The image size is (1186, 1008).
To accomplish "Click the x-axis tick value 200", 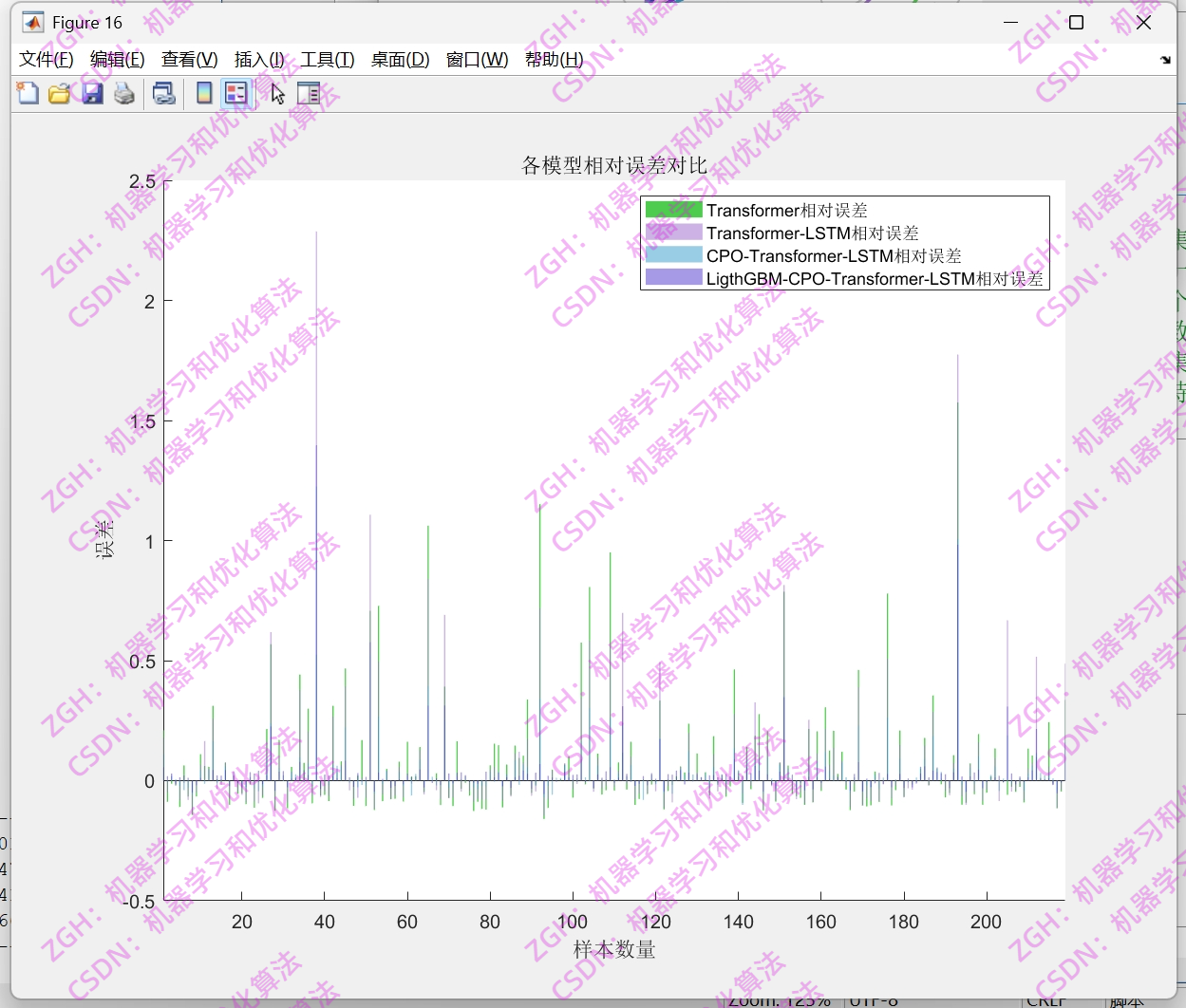I will (986, 922).
